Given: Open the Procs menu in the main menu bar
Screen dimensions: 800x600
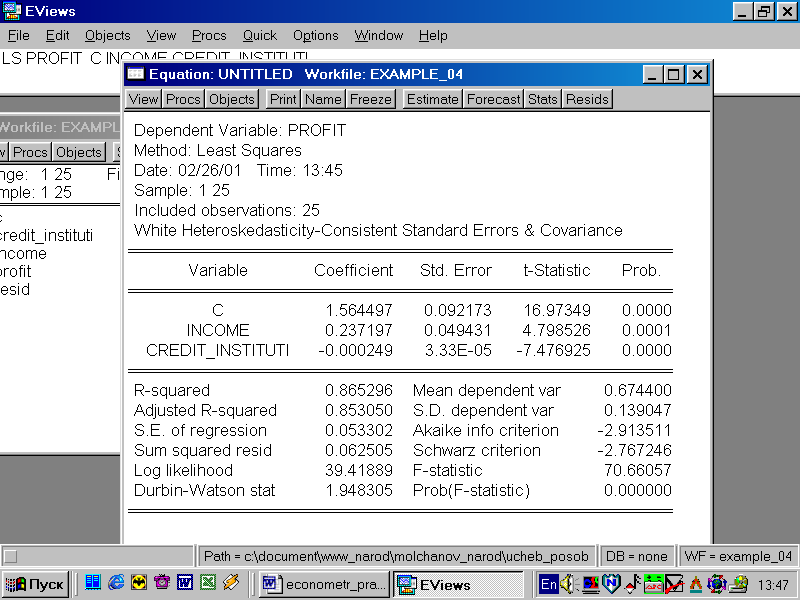Looking at the screenshot, I should 209,36.
